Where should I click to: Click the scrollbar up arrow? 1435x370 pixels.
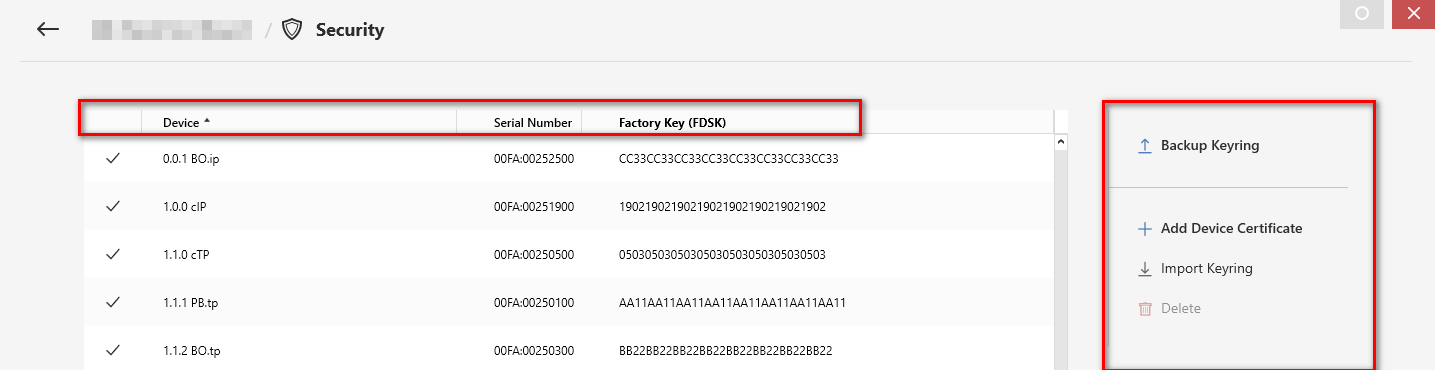point(1061,142)
